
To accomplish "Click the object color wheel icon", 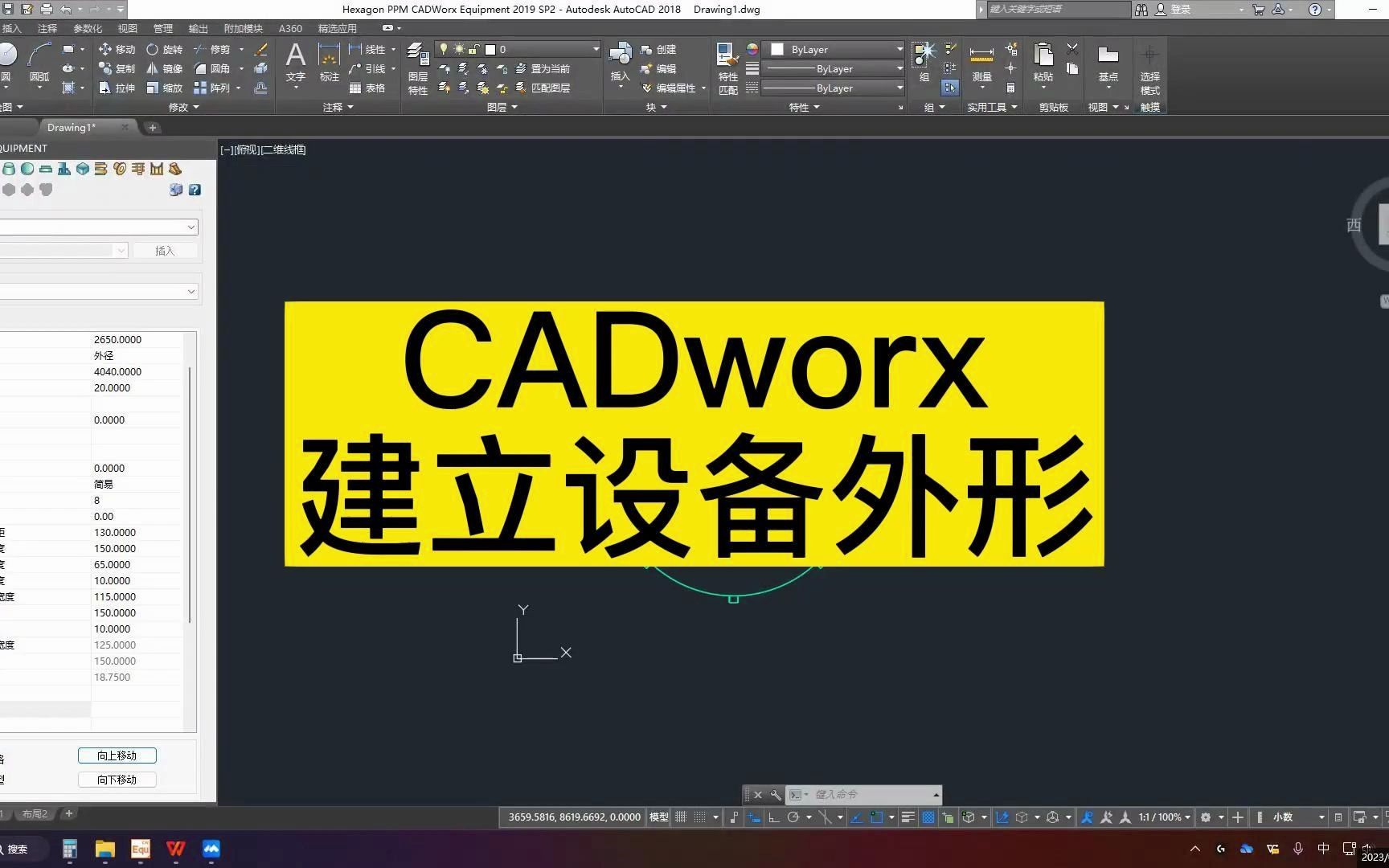I will [x=752, y=49].
